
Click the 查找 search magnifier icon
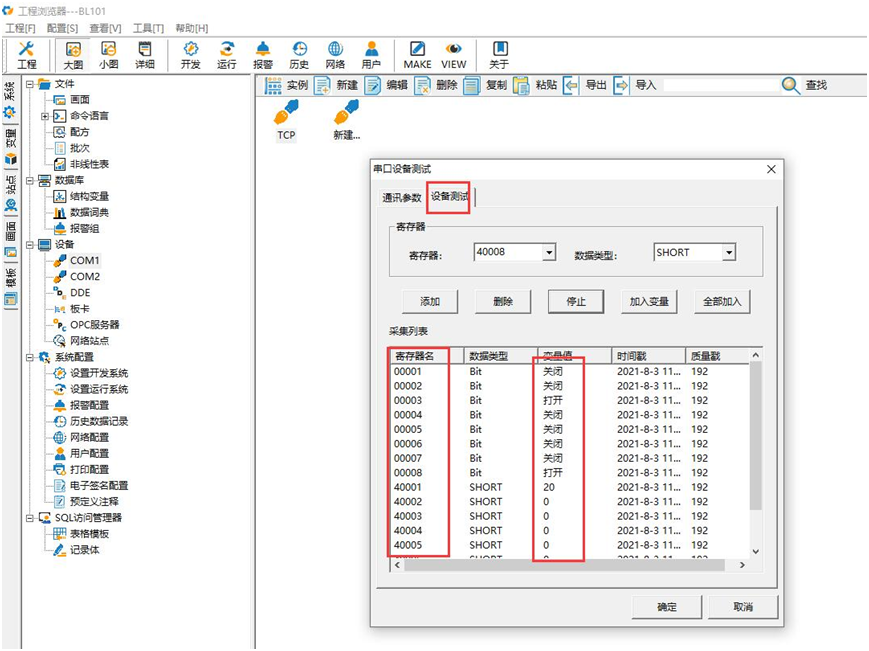pos(791,85)
